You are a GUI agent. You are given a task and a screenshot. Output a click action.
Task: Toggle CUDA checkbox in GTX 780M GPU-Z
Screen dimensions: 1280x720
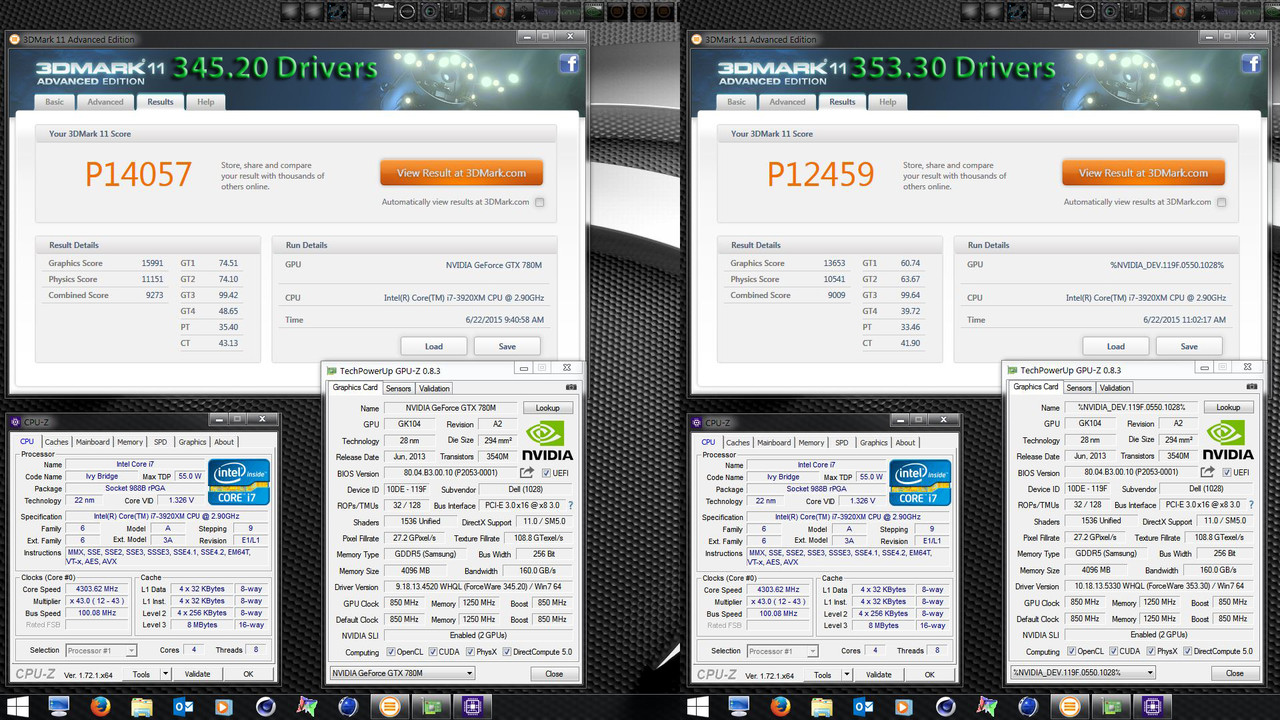pos(433,652)
